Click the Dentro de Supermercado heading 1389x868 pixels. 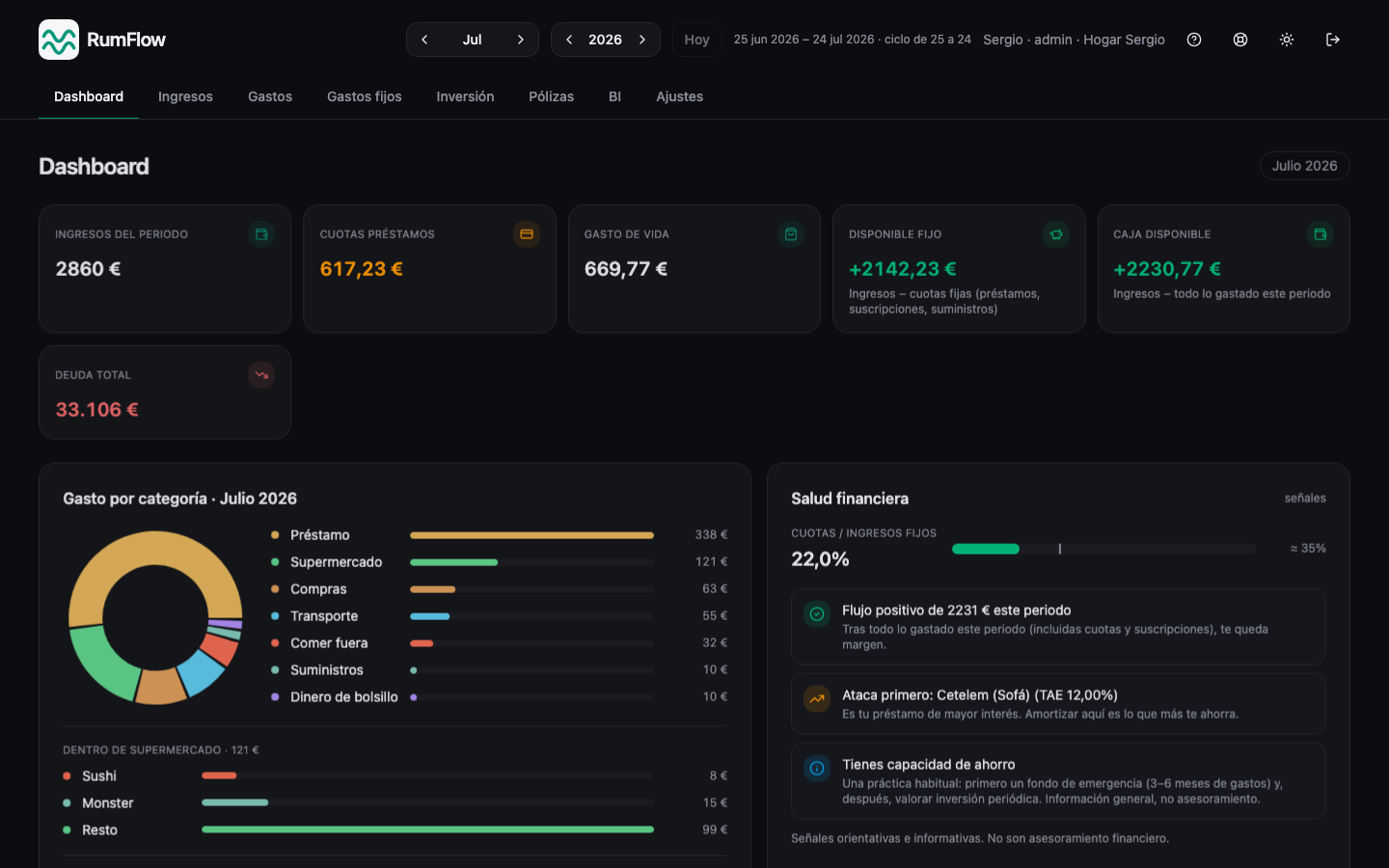coord(160,750)
